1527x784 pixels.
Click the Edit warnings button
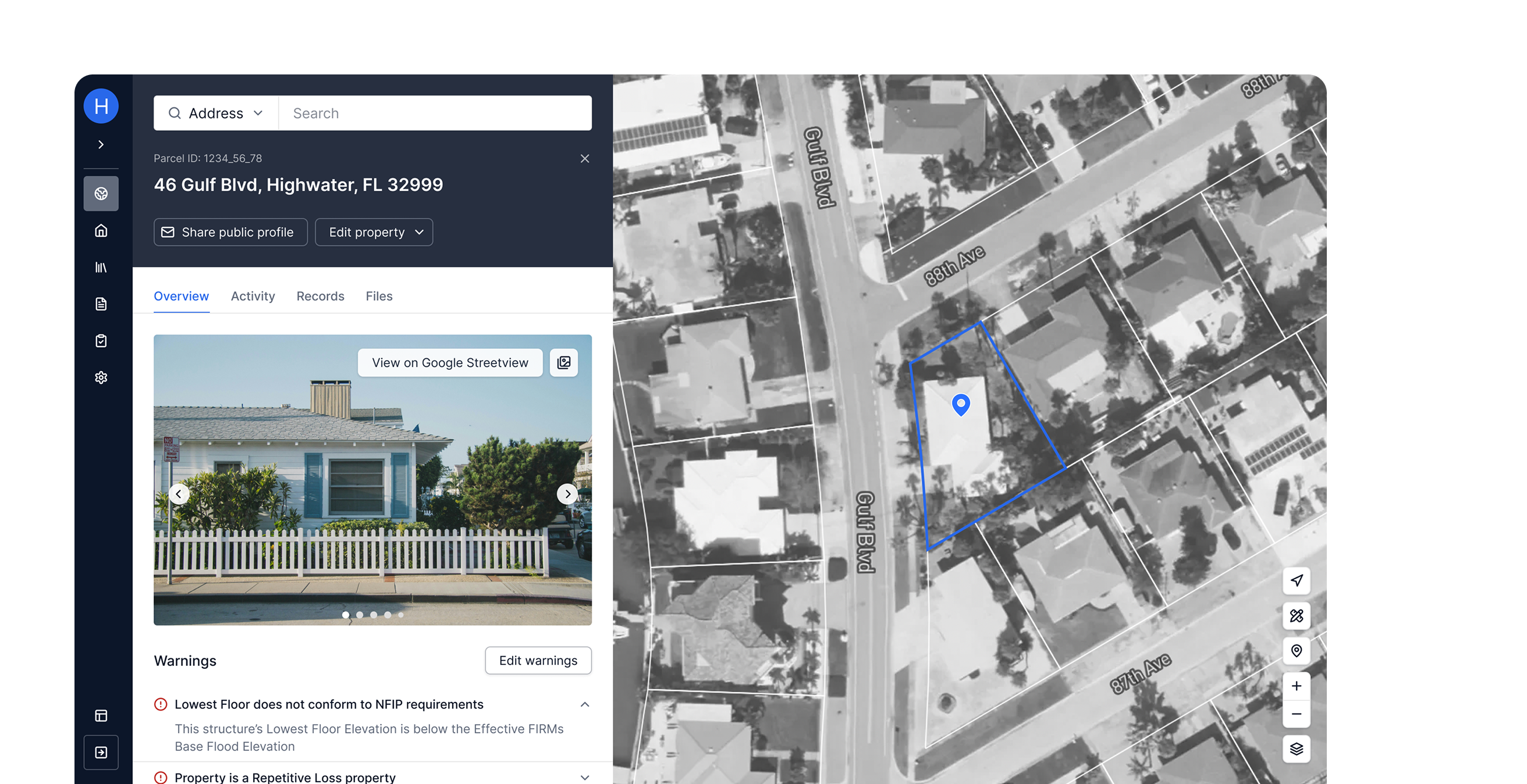[538, 661]
